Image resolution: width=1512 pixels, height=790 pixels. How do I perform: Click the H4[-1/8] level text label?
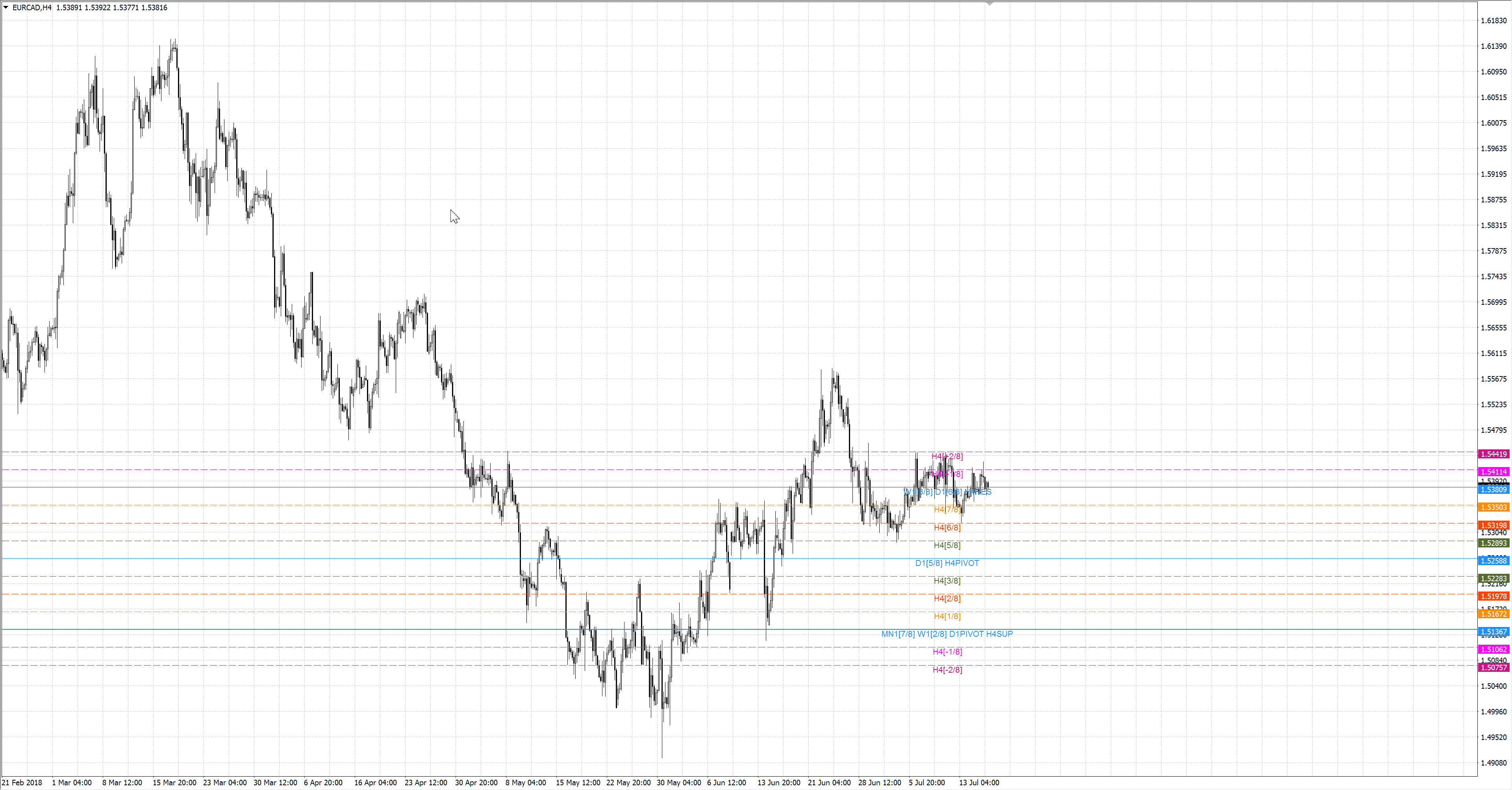click(x=947, y=651)
